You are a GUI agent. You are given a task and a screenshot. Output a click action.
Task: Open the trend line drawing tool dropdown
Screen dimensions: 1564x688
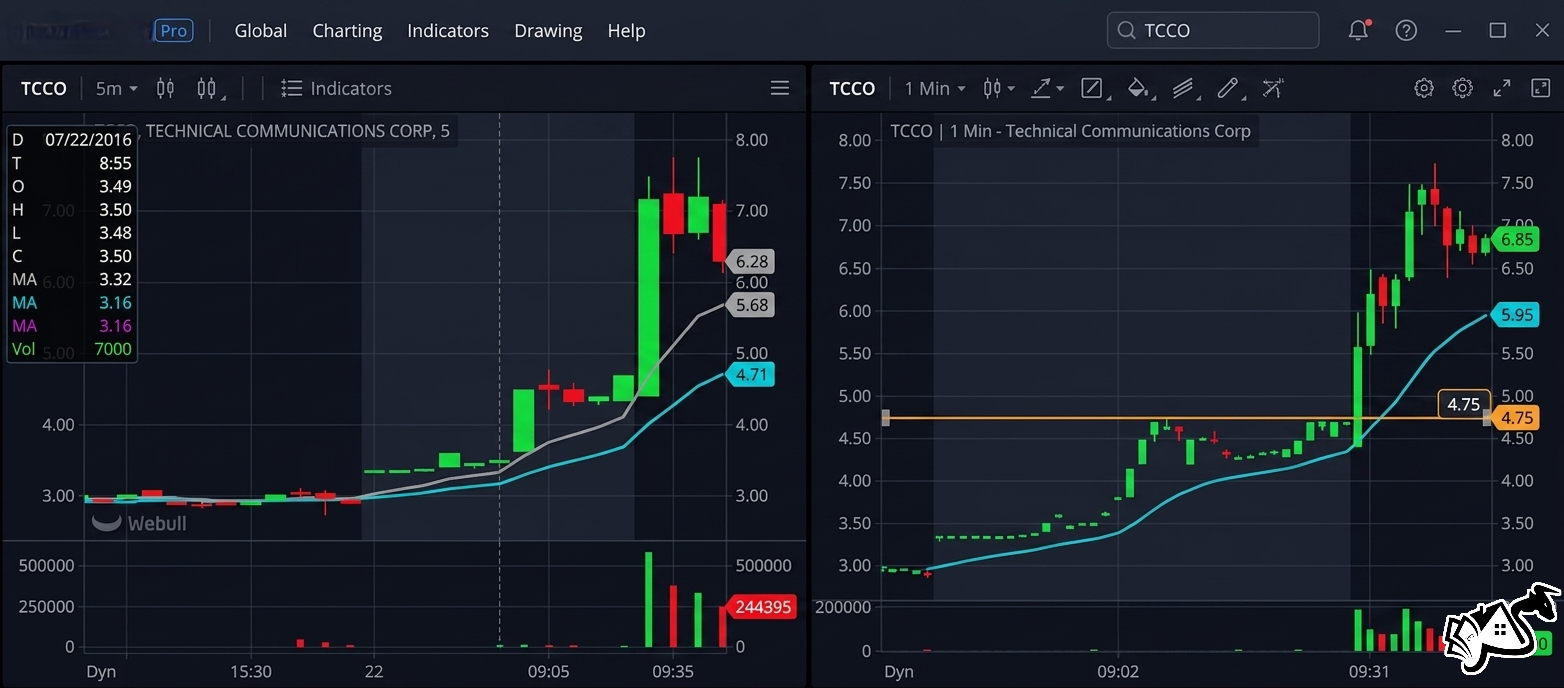[1047, 88]
